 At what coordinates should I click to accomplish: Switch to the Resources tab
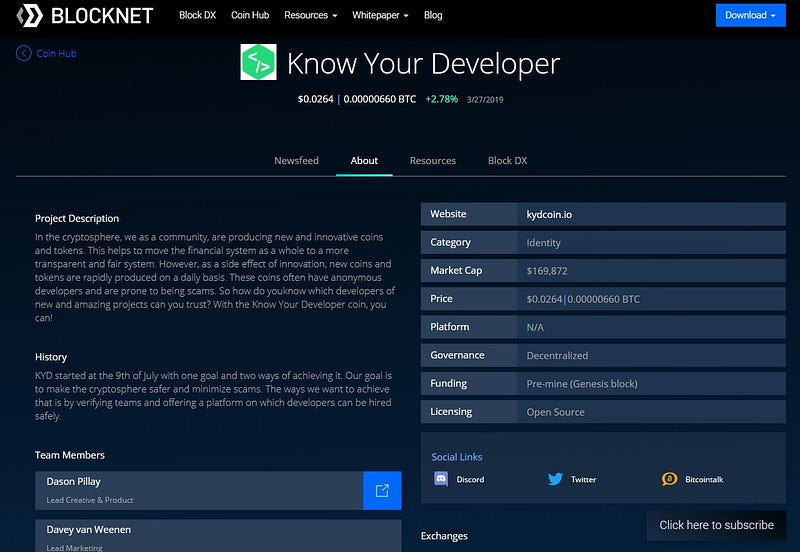click(x=433, y=161)
